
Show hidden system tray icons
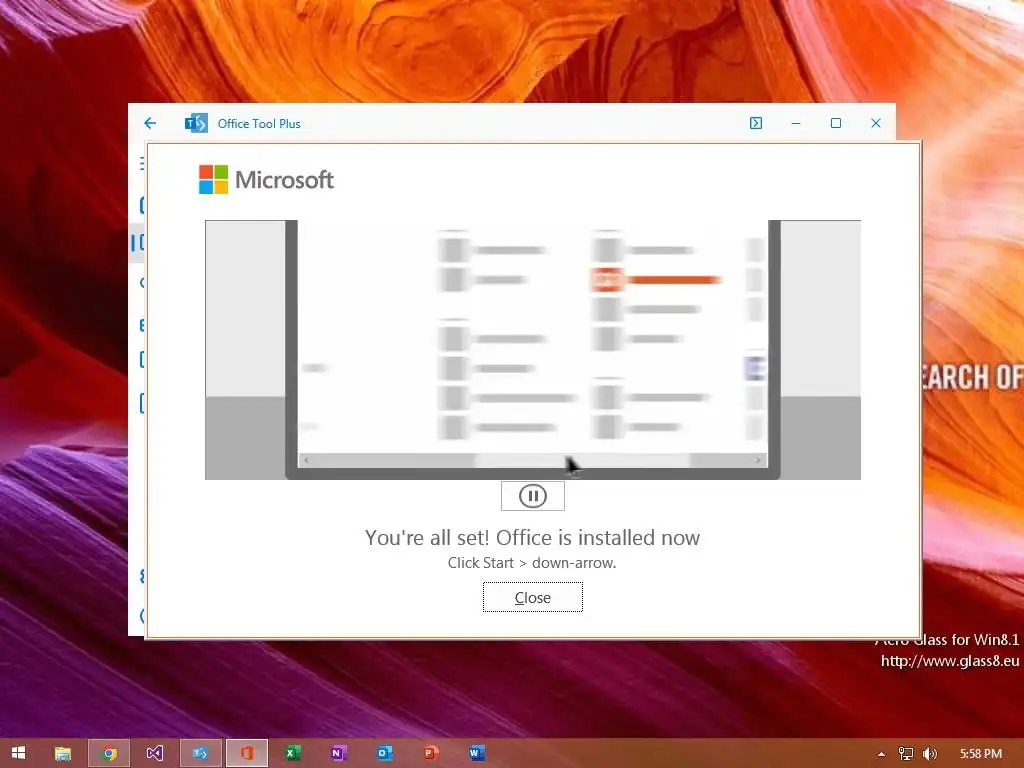click(881, 754)
